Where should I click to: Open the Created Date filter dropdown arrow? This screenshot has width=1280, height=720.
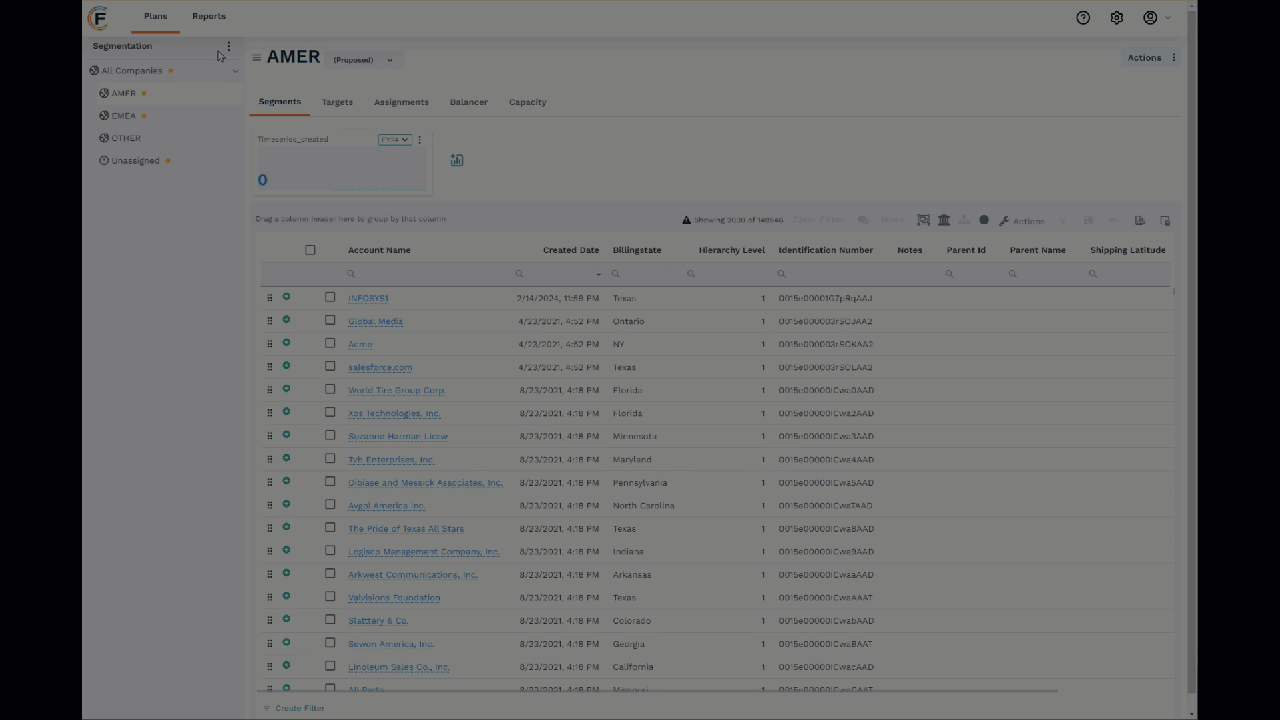599,274
